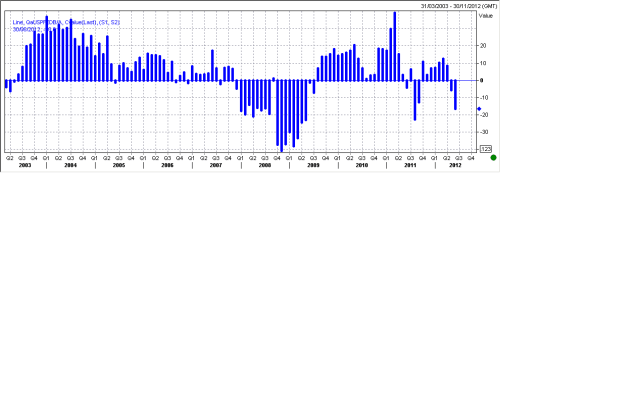The height and width of the screenshot is (403, 640).
Task: Select the 2011 year label on timeline
Action: point(410,165)
